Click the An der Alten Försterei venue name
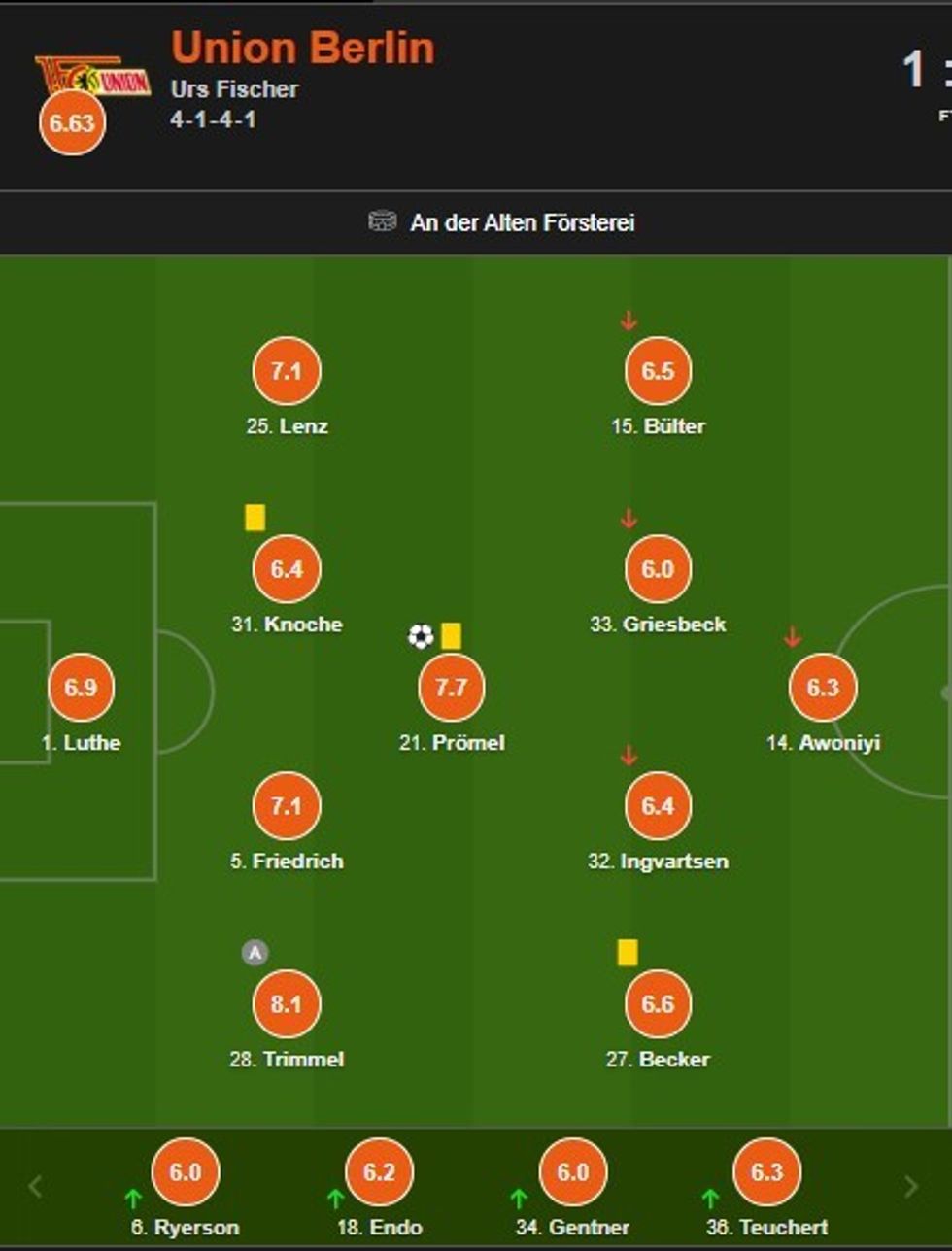 (x=522, y=223)
